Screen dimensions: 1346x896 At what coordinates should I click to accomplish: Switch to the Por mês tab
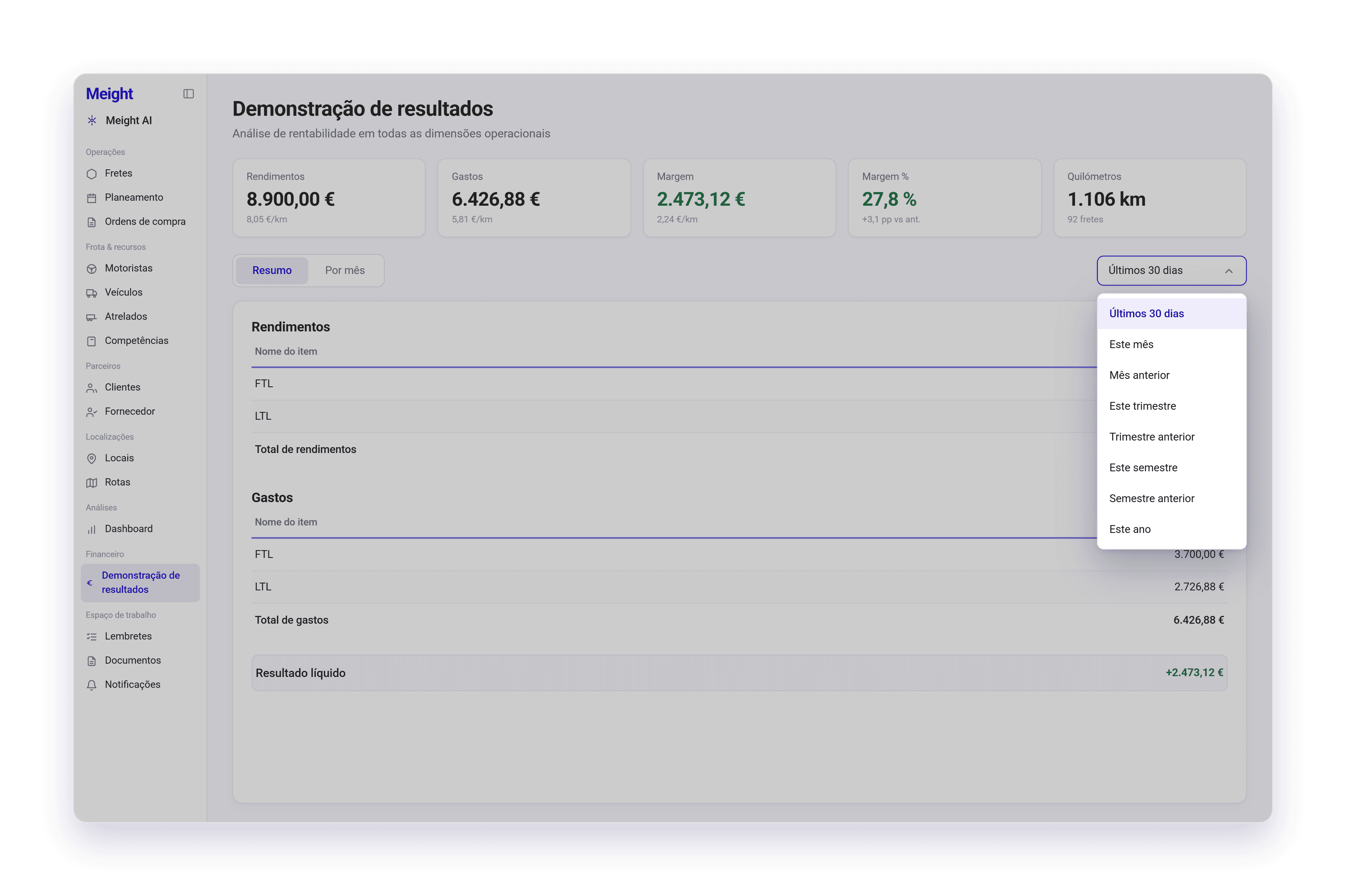pyautogui.click(x=345, y=270)
